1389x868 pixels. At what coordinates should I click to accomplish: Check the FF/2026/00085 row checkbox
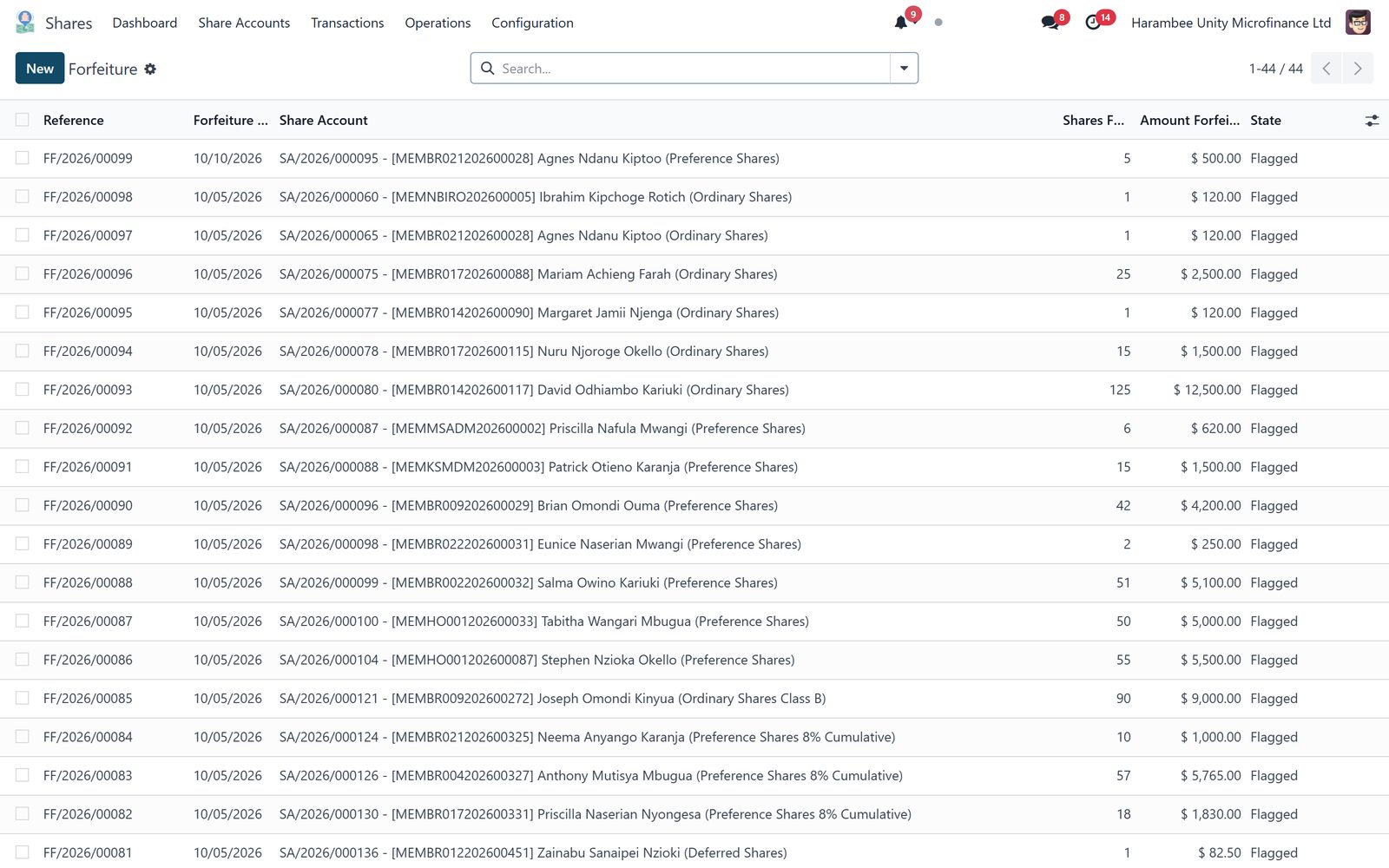pyautogui.click(x=23, y=698)
